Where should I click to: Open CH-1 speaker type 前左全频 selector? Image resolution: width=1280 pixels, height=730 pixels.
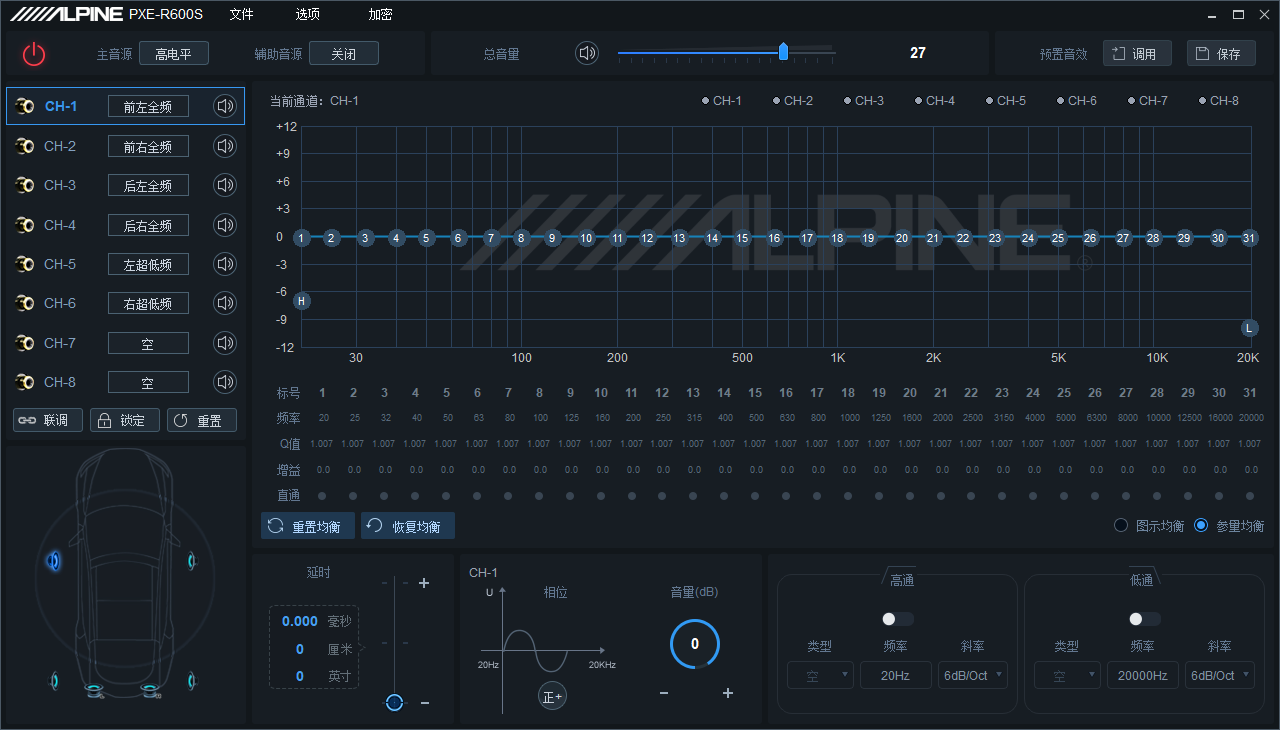coord(148,106)
